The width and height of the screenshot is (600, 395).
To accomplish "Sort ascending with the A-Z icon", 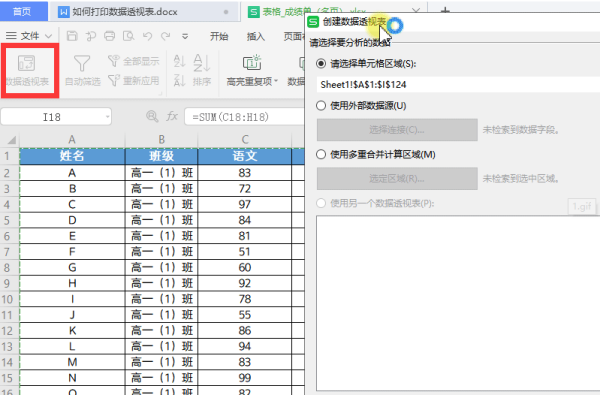I will 179,61.
